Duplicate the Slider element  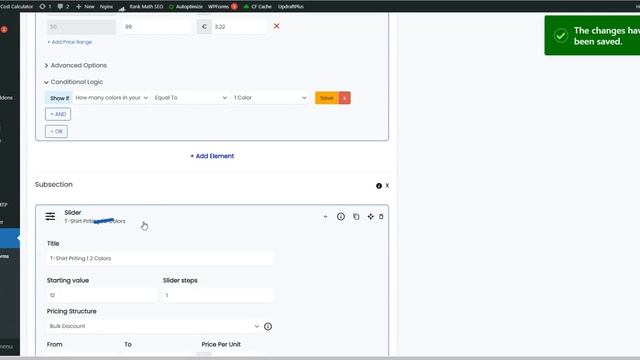point(356,217)
